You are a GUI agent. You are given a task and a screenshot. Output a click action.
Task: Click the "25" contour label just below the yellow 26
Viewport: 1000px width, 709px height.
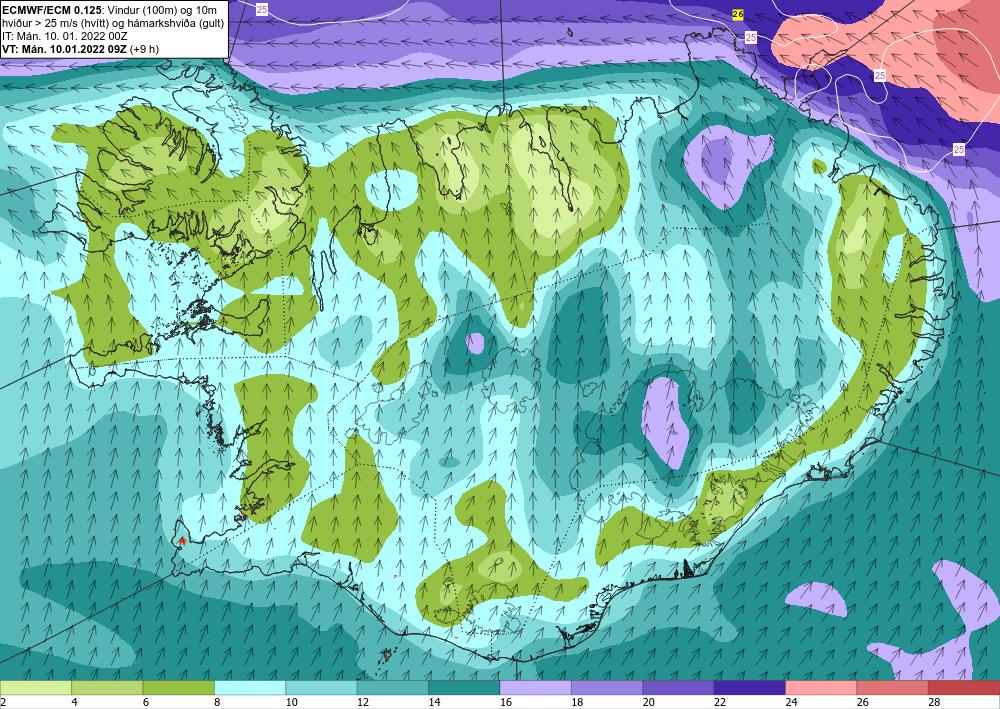click(751, 38)
